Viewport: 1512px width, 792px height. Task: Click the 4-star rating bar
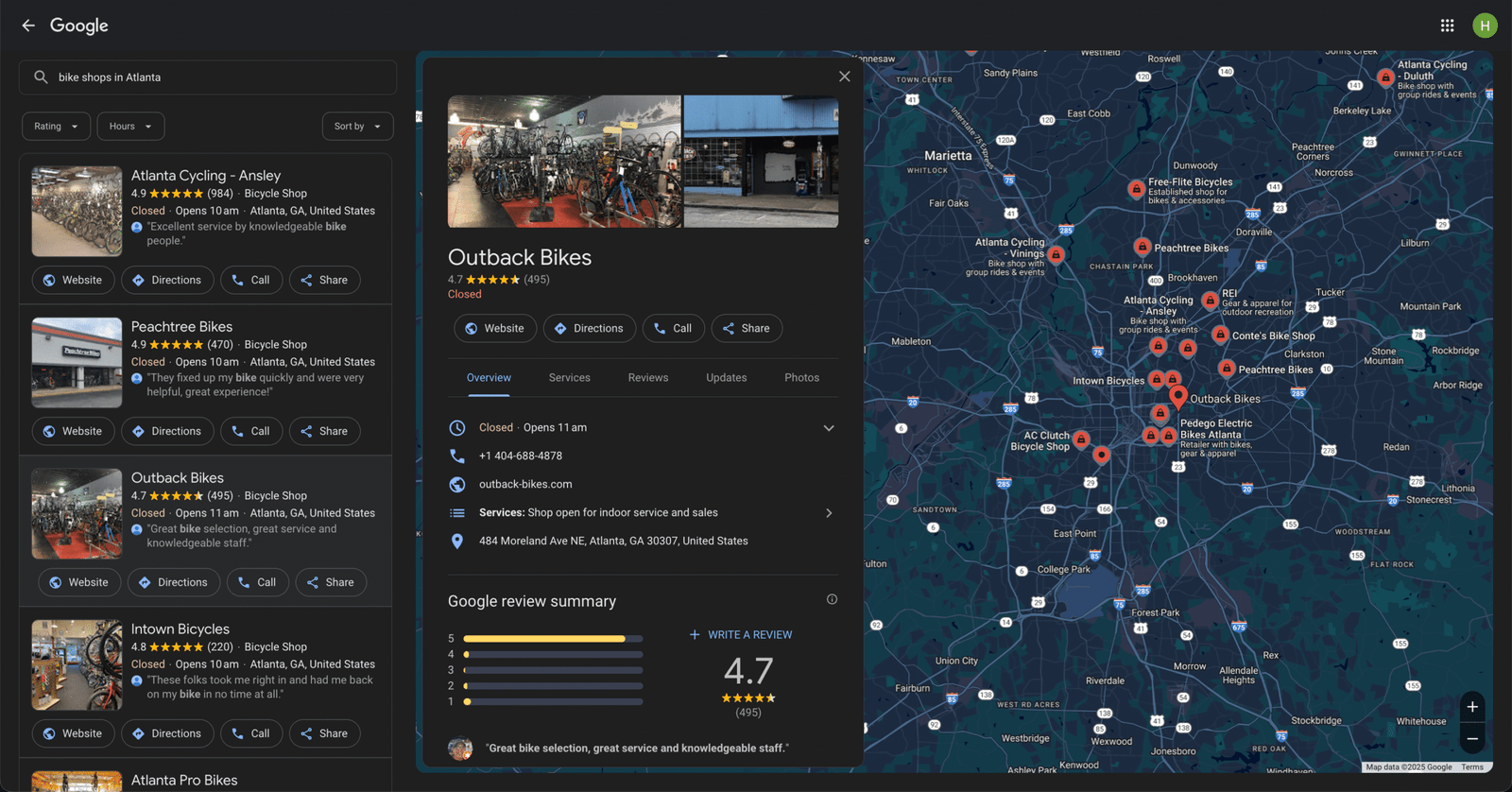coord(553,654)
